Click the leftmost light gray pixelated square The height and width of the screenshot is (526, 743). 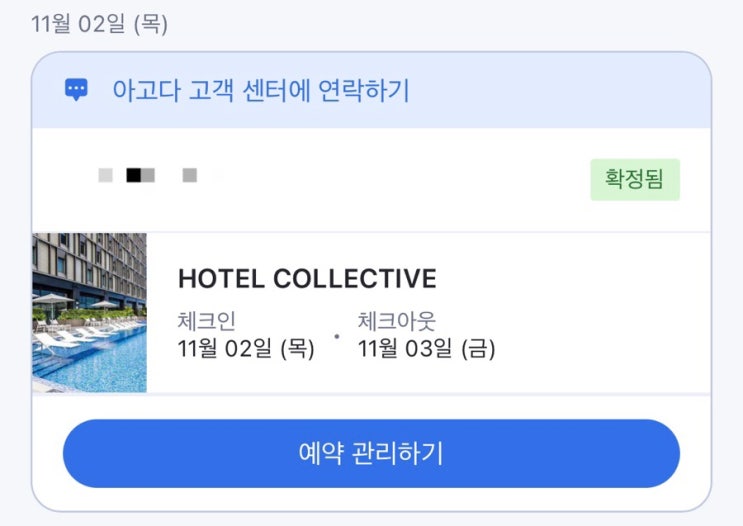coord(105,176)
